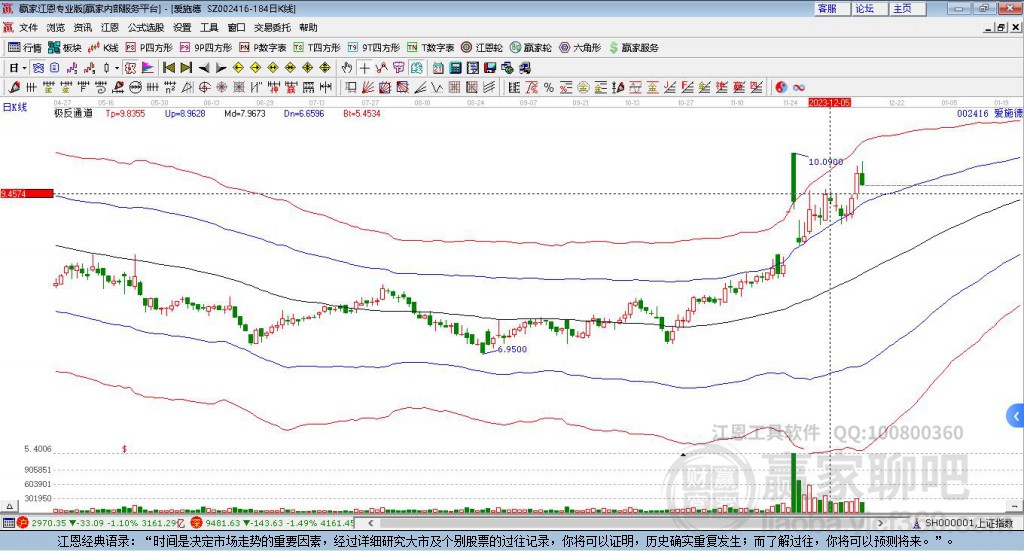Open the 浏览 menu
Image resolution: width=1024 pixels, height=551 pixels.
pos(56,27)
